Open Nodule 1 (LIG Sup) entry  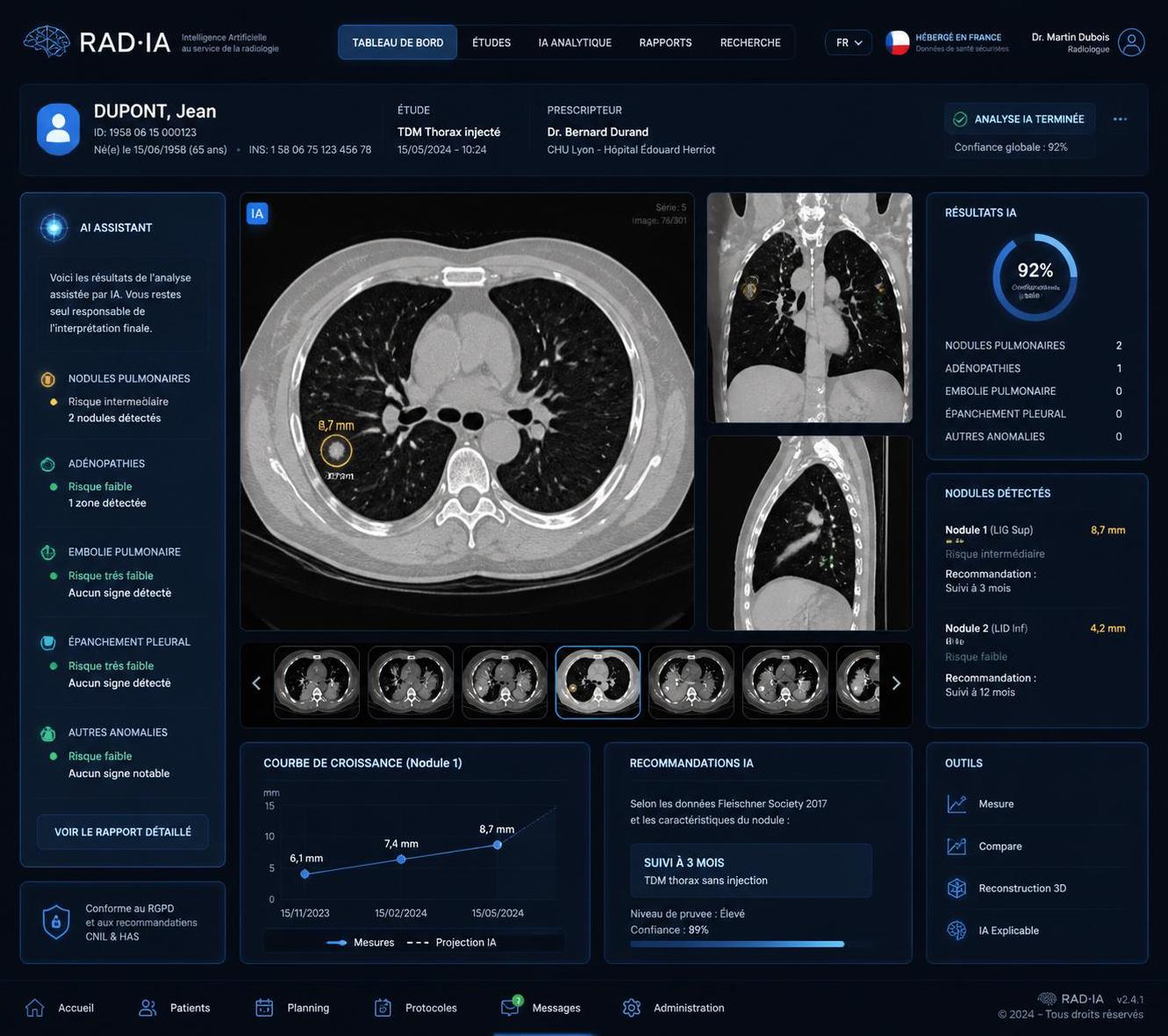[1035, 559]
